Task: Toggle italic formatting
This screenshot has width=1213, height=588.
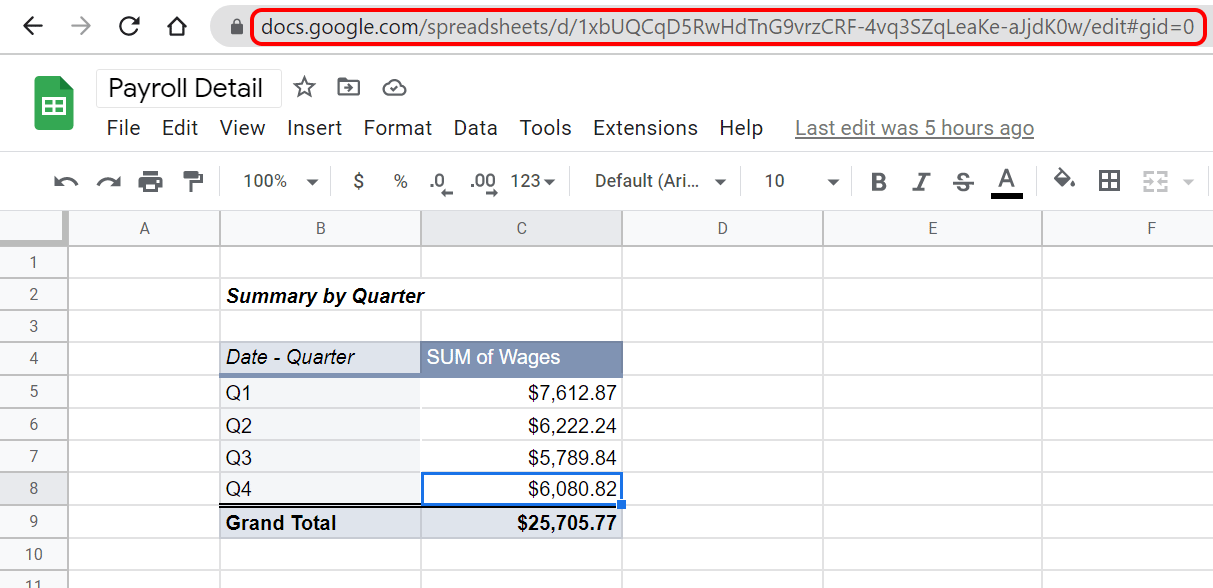Action: pyautogui.click(x=919, y=181)
